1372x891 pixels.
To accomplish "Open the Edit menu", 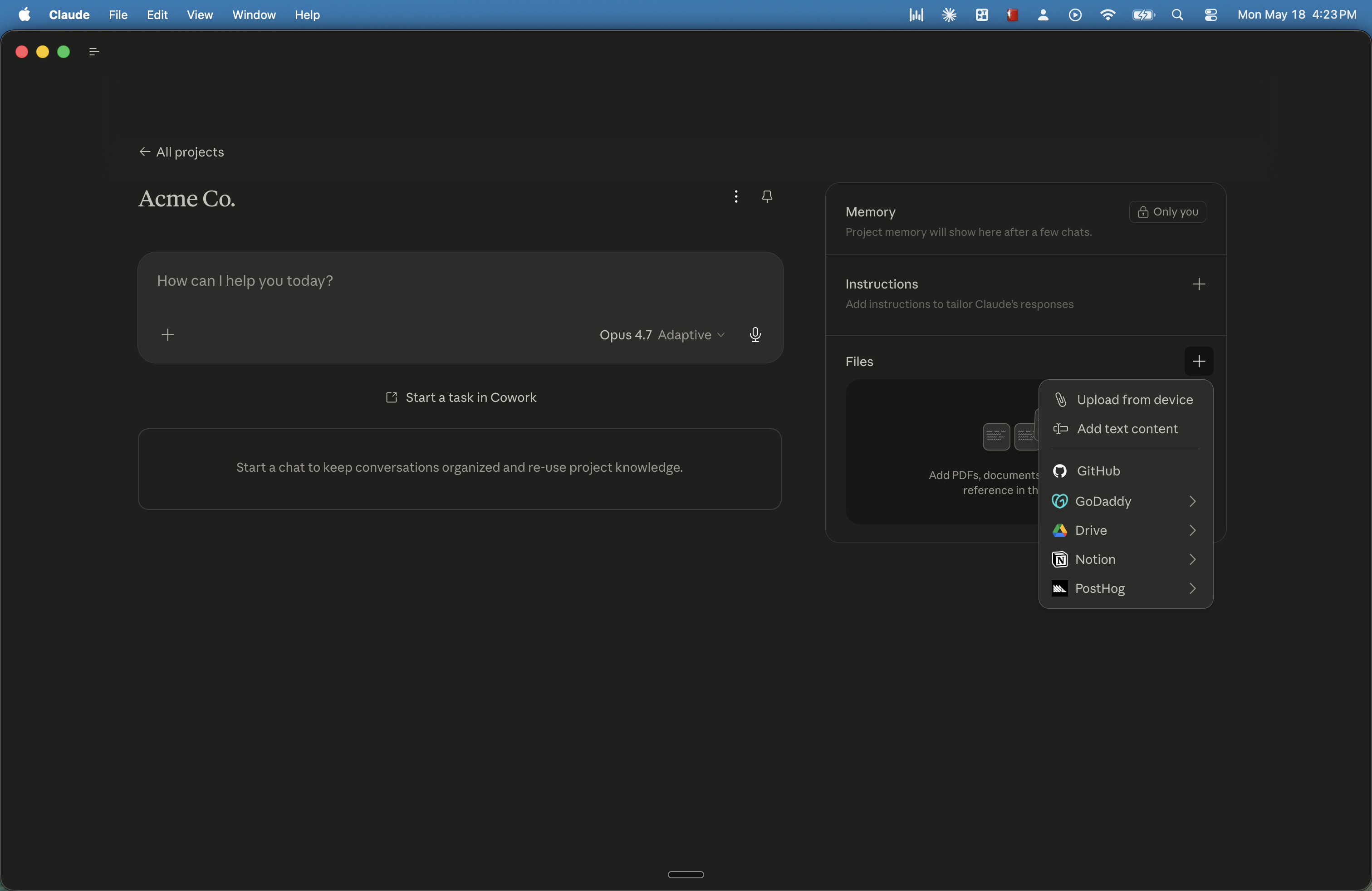I will coord(157,15).
